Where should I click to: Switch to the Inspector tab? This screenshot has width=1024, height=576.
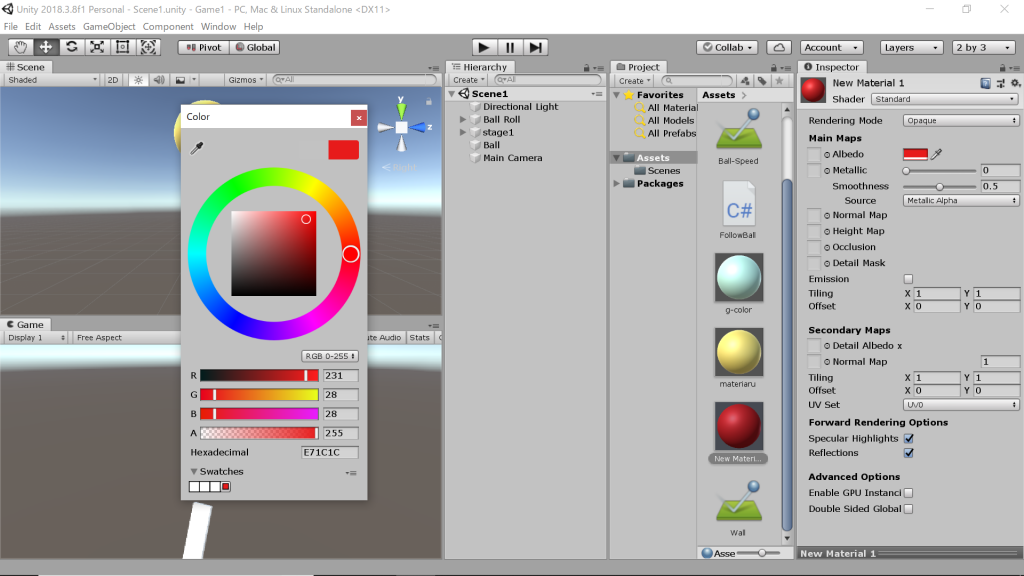click(832, 67)
